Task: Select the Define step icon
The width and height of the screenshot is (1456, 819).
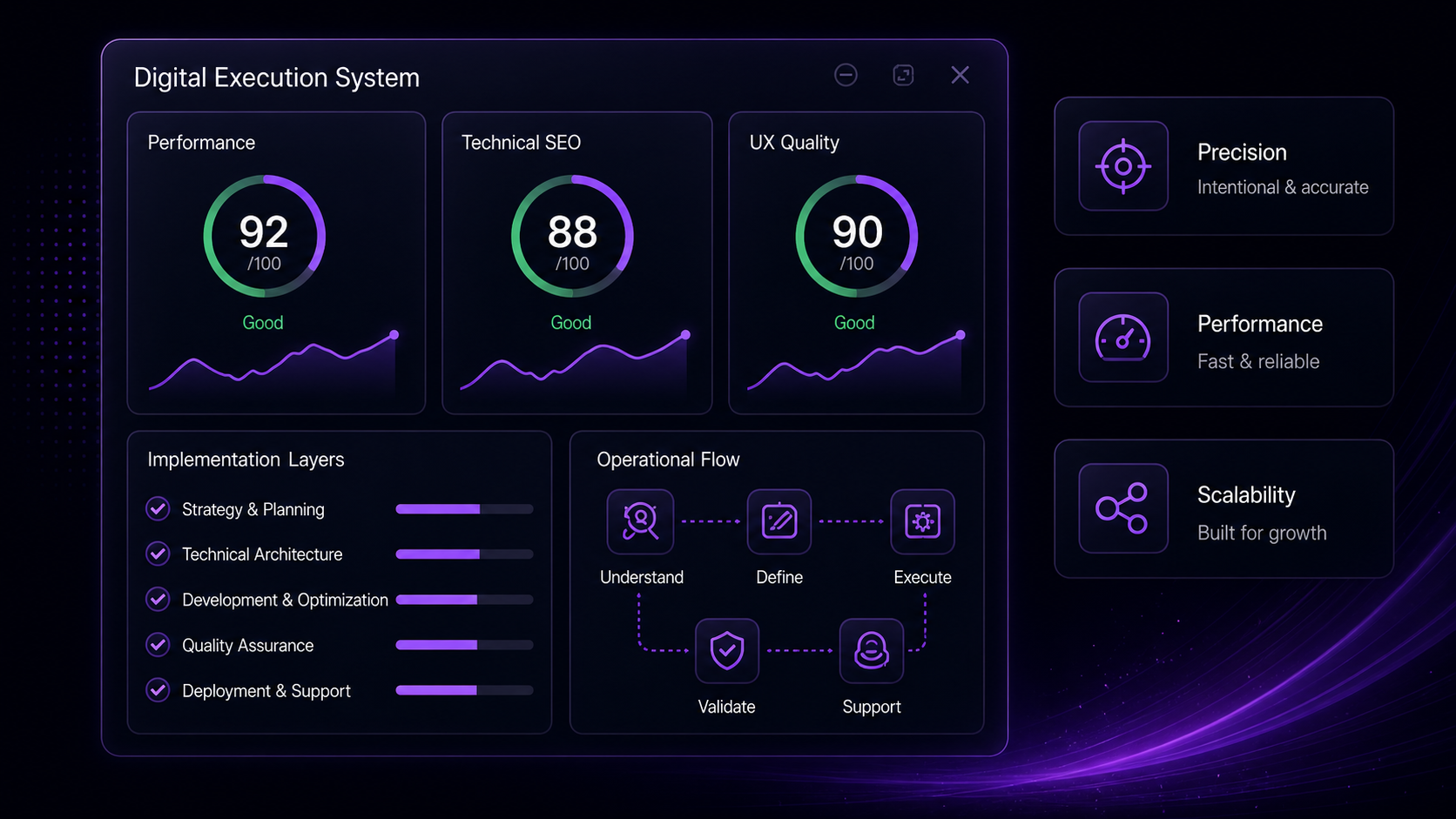Action: (x=779, y=521)
